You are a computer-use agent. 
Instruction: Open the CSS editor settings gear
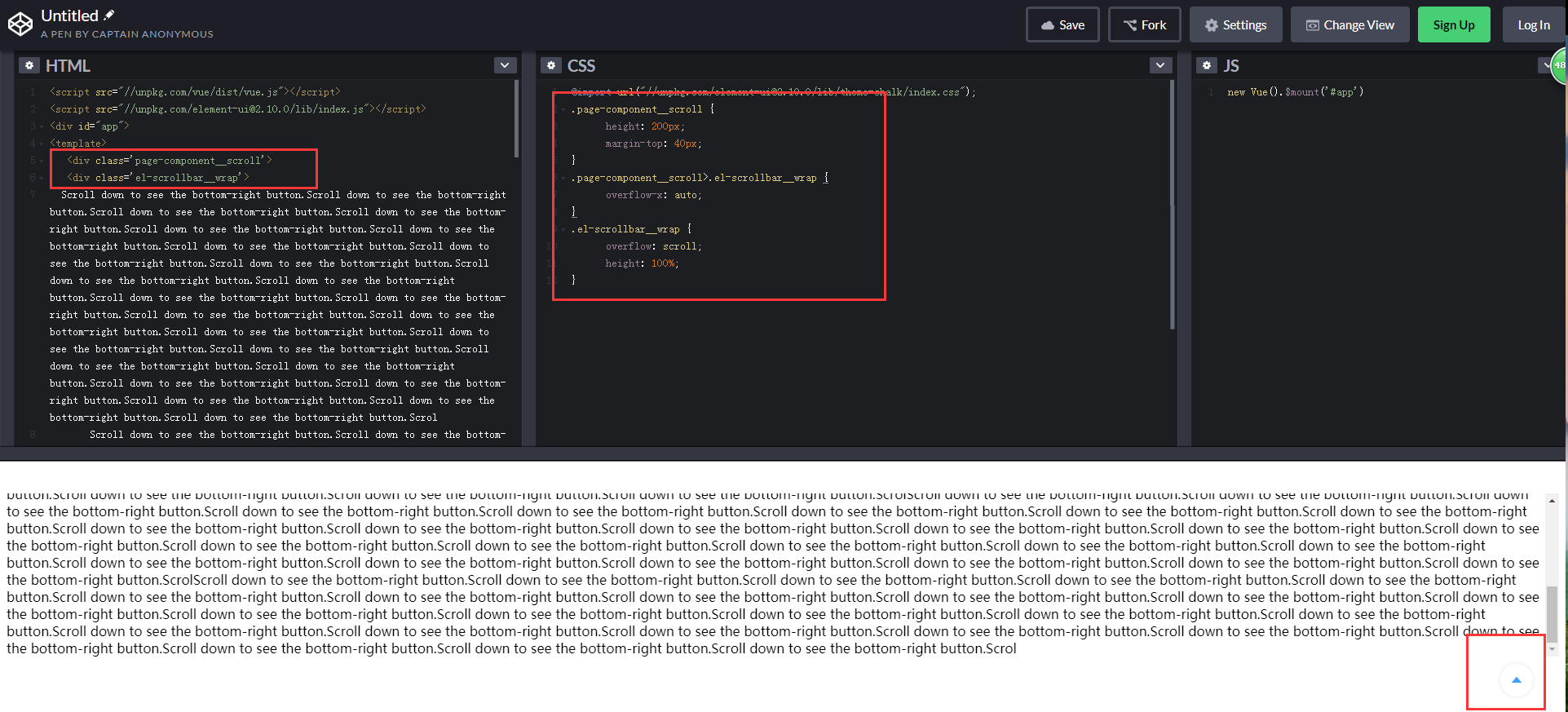pyautogui.click(x=551, y=65)
